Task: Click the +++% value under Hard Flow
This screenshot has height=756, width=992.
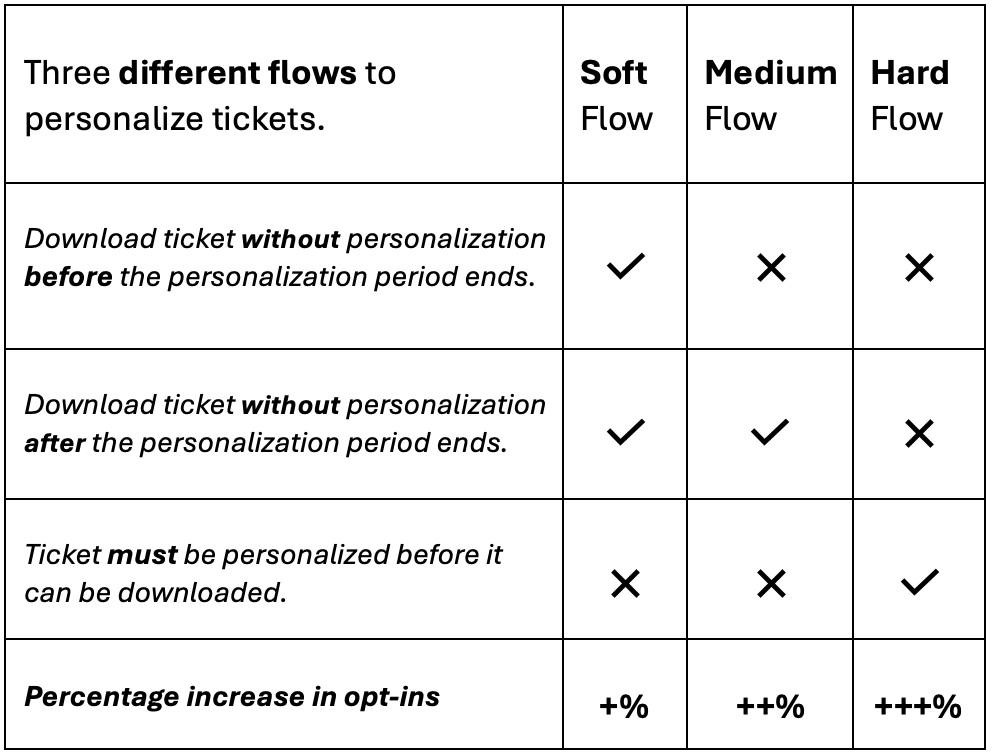Action: [917, 706]
